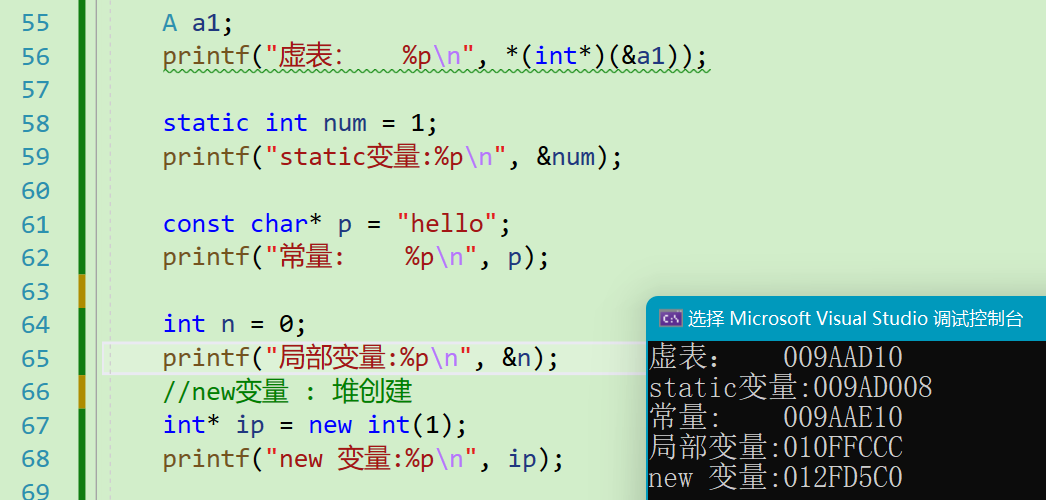Click line number 56 in the gutter
1046x500 pixels.
(35, 57)
